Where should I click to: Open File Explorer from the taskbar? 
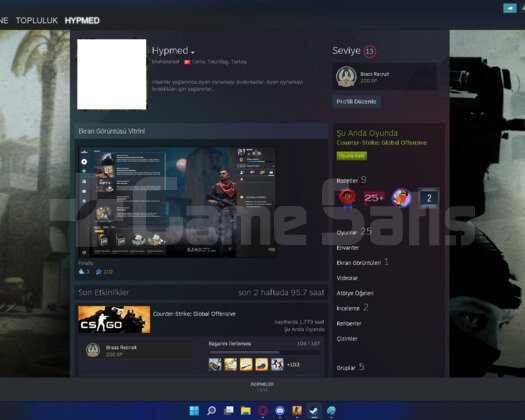246,411
